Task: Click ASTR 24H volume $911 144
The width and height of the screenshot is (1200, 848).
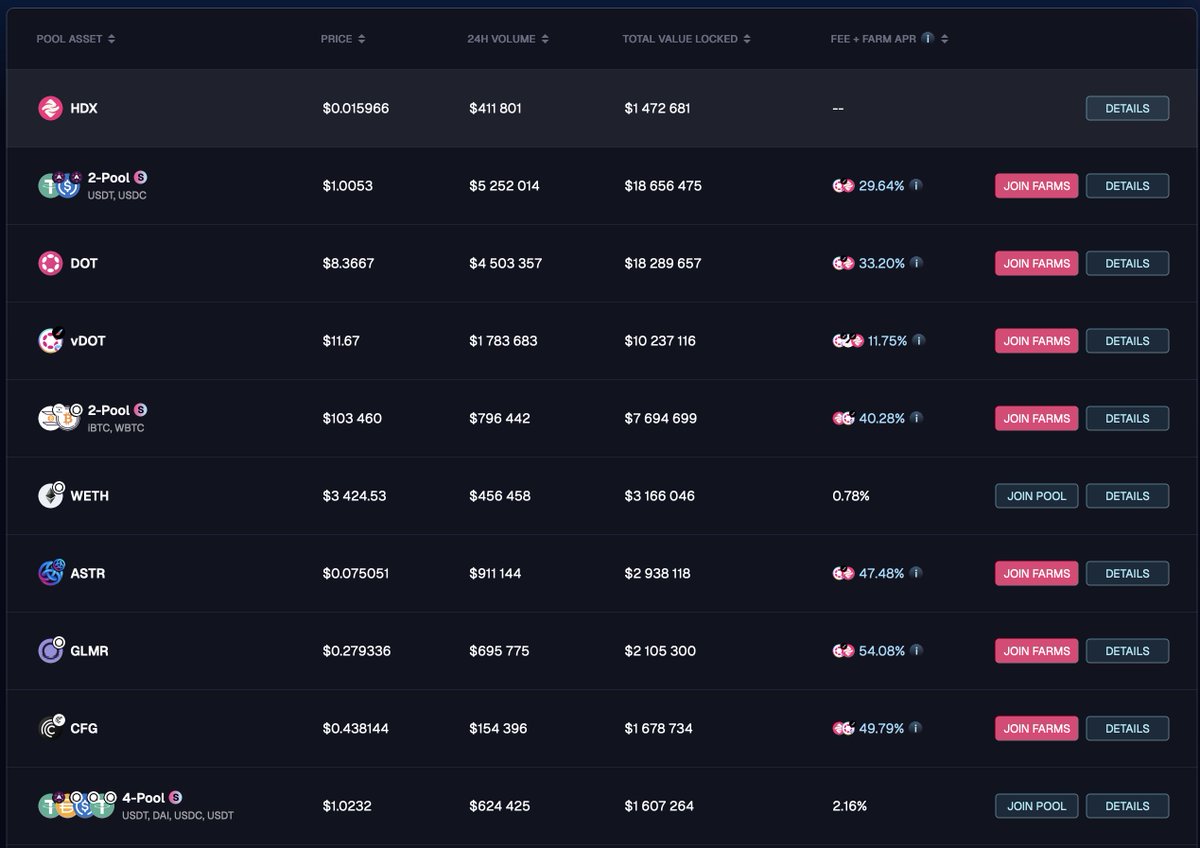Action: pyautogui.click(x=495, y=573)
